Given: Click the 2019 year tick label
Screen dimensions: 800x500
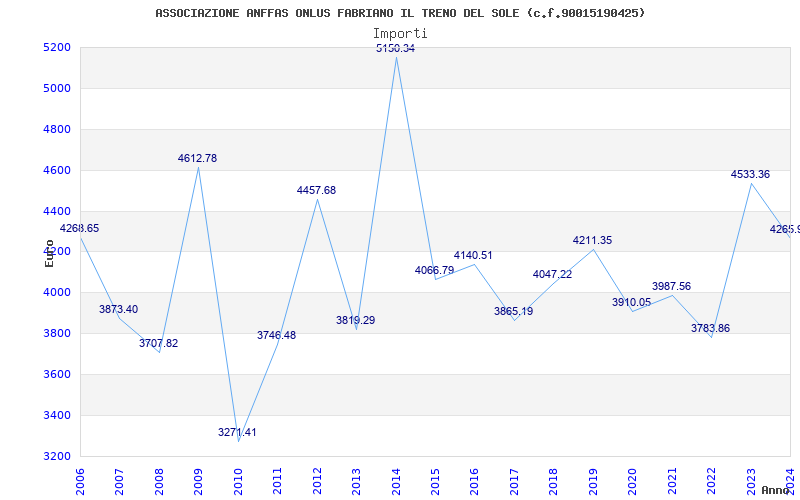Looking at the screenshot, I should point(594,482).
